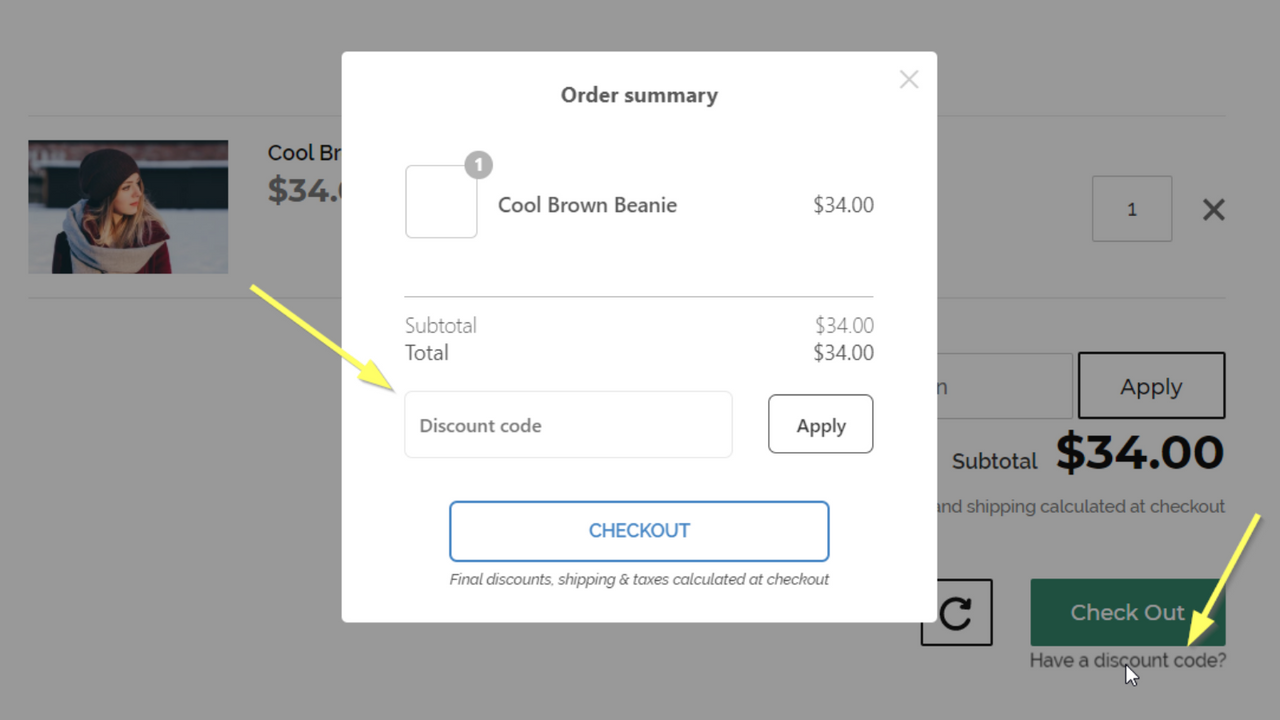Screen dimensions: 1280x720
Task: Open the Cool Brown Beanie product image
Action: tap(128, 206)
